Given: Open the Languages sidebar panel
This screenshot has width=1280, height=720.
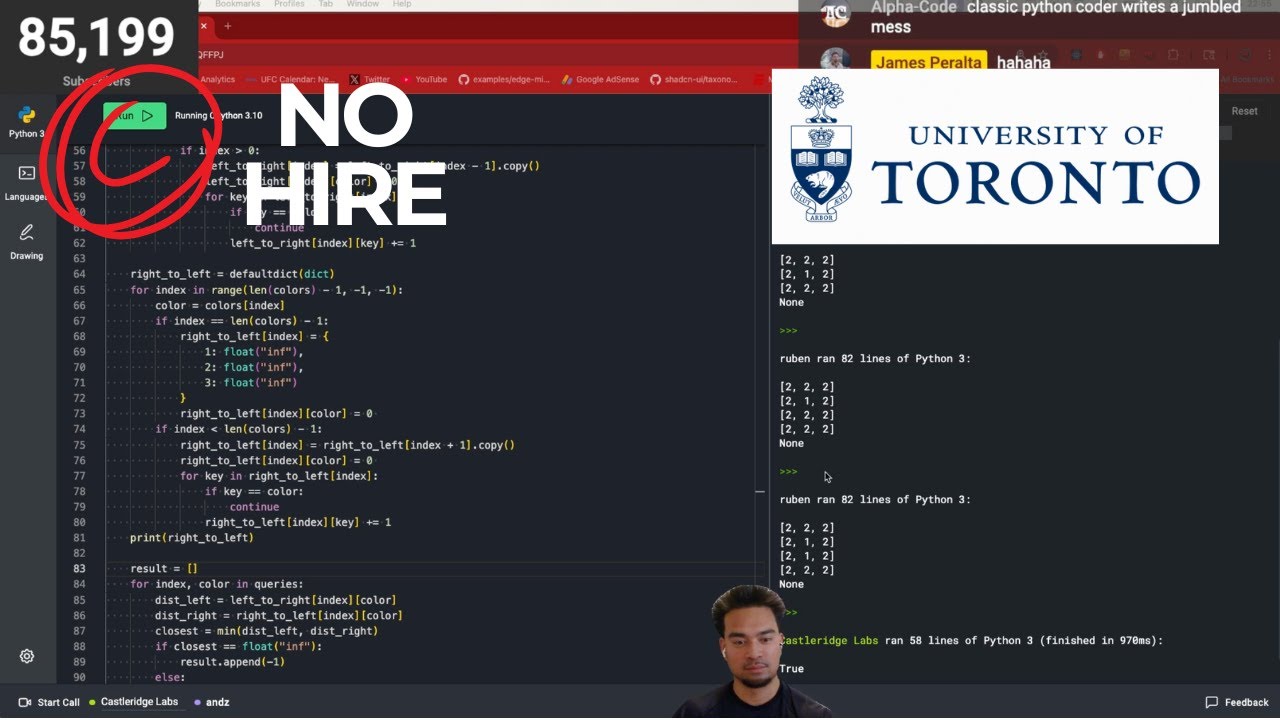Looking at the screenshot, I should (27, 183).
